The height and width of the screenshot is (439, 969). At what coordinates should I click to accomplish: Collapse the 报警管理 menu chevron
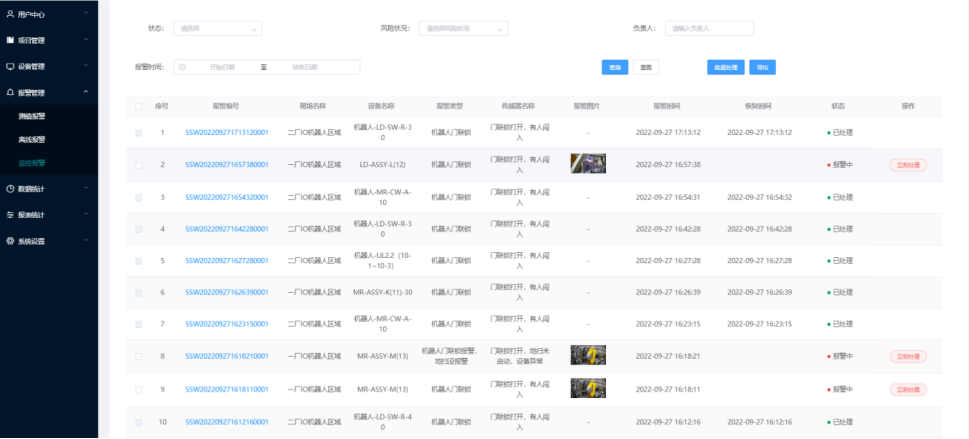point(86,92)
